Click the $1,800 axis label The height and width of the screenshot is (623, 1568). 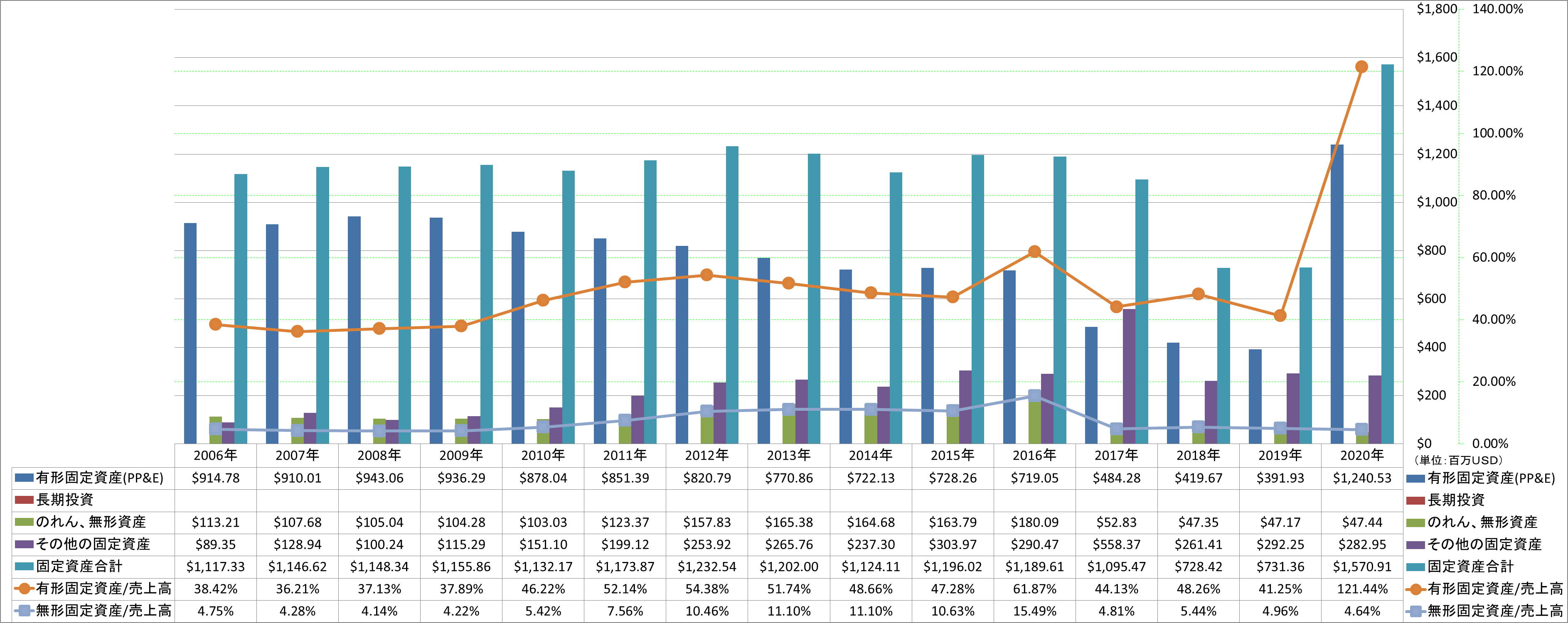(x=1437, y=9)
